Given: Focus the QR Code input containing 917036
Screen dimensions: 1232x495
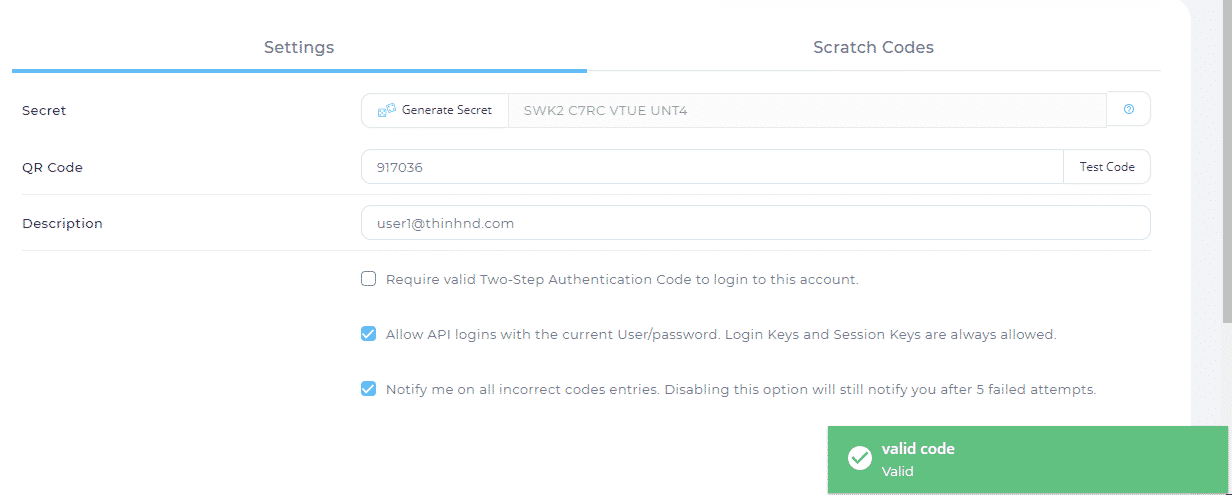Looking at the screenshot, I should coord(711,167).
